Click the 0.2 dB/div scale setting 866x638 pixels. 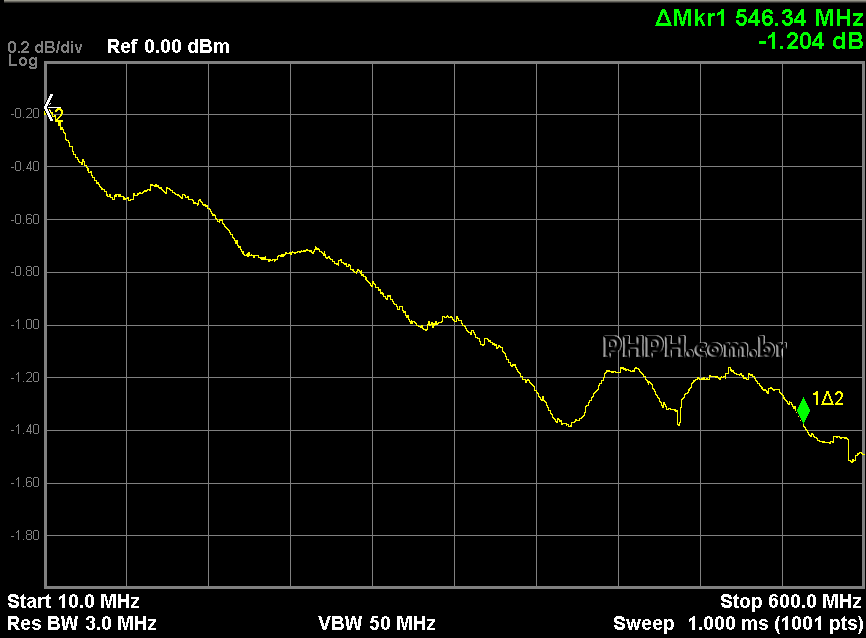[x=45, y=47]
